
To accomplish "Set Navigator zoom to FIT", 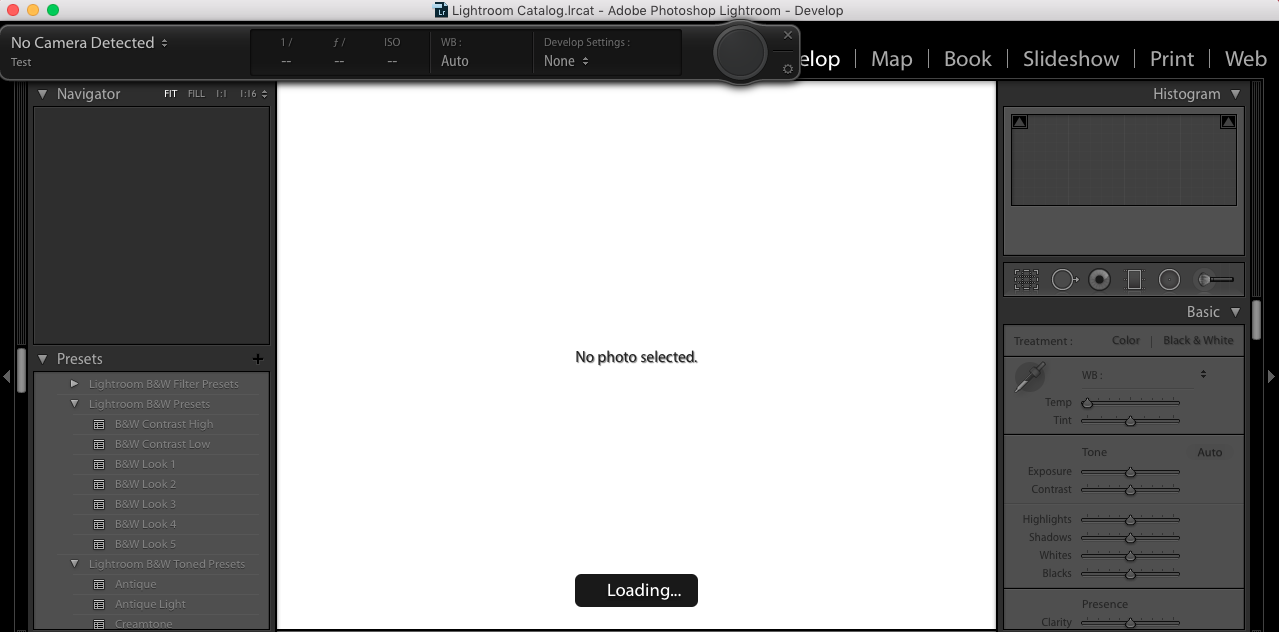I will (x=171, y=94).
